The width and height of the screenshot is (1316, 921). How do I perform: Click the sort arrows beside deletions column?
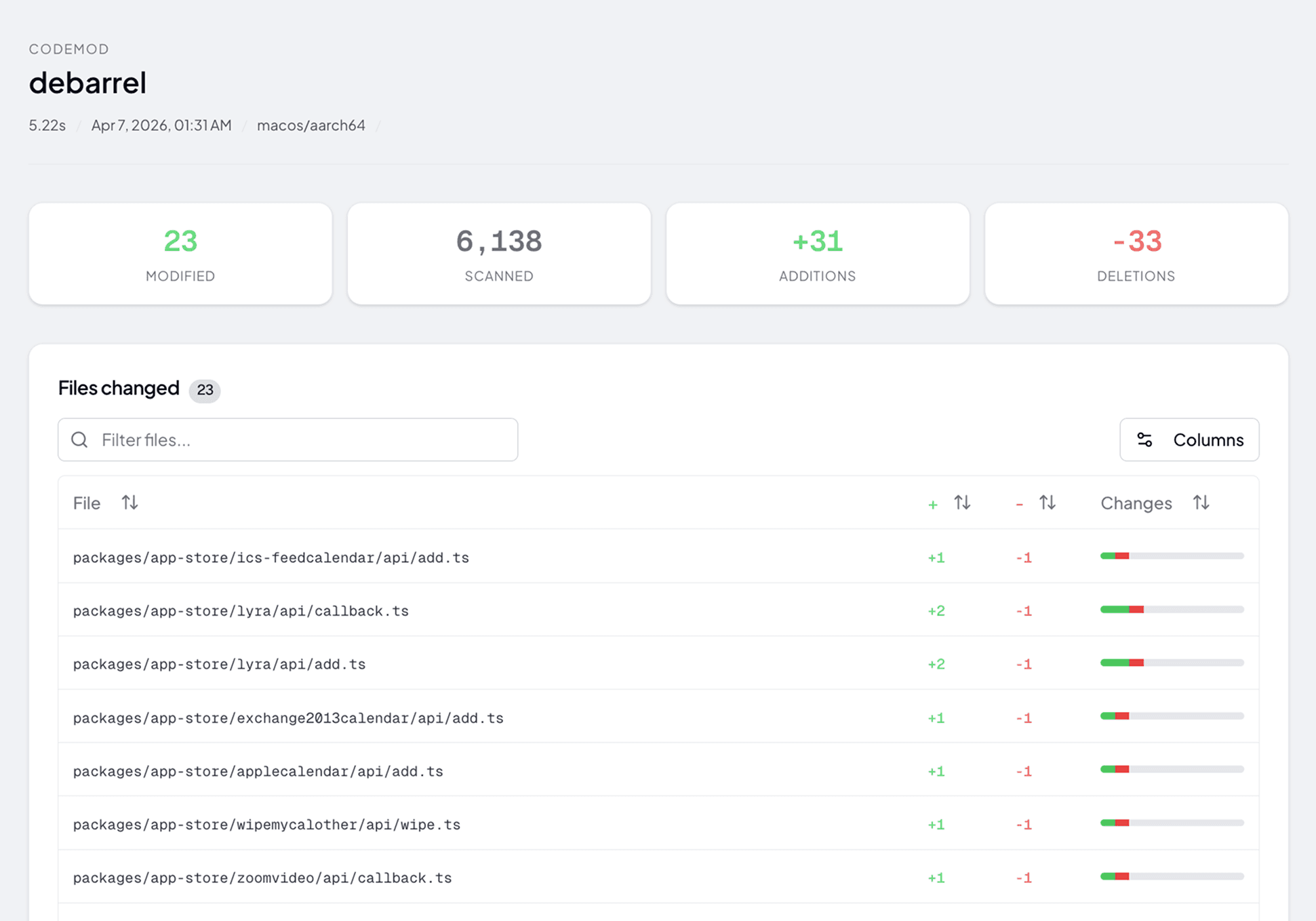(1048, 503)
